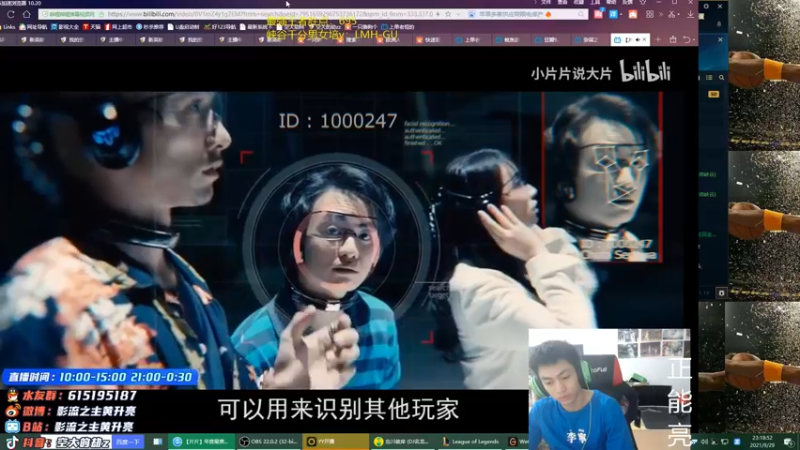This screenshot has width=800, height=450.
Task: Click the search icon in right side panel
Action: click(x=721, y=78)
